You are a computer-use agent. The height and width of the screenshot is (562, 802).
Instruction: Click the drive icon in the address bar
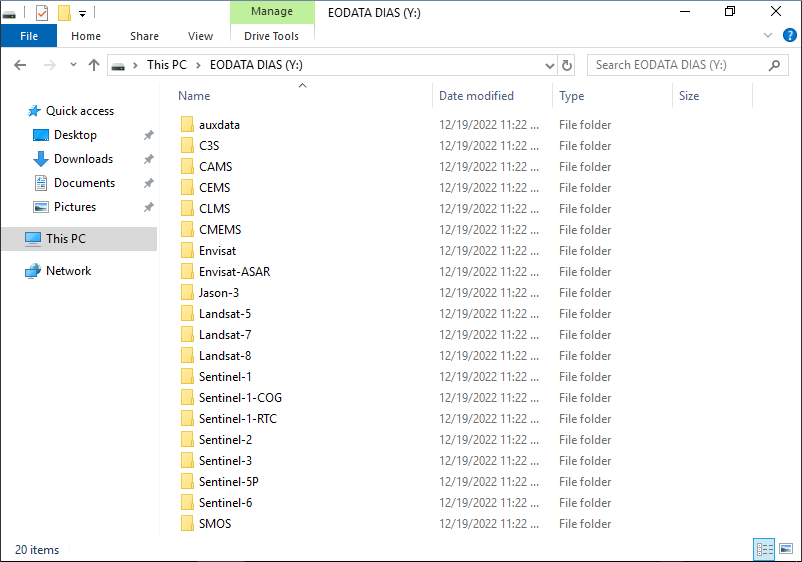(x=118, y=65)
